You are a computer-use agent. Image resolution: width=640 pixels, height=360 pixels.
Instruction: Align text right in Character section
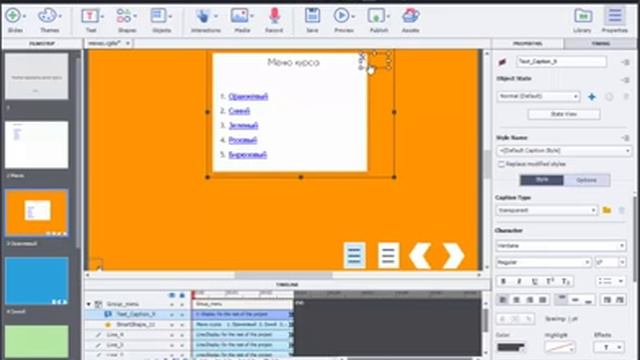pyautogui.click(x=530, y=300)
